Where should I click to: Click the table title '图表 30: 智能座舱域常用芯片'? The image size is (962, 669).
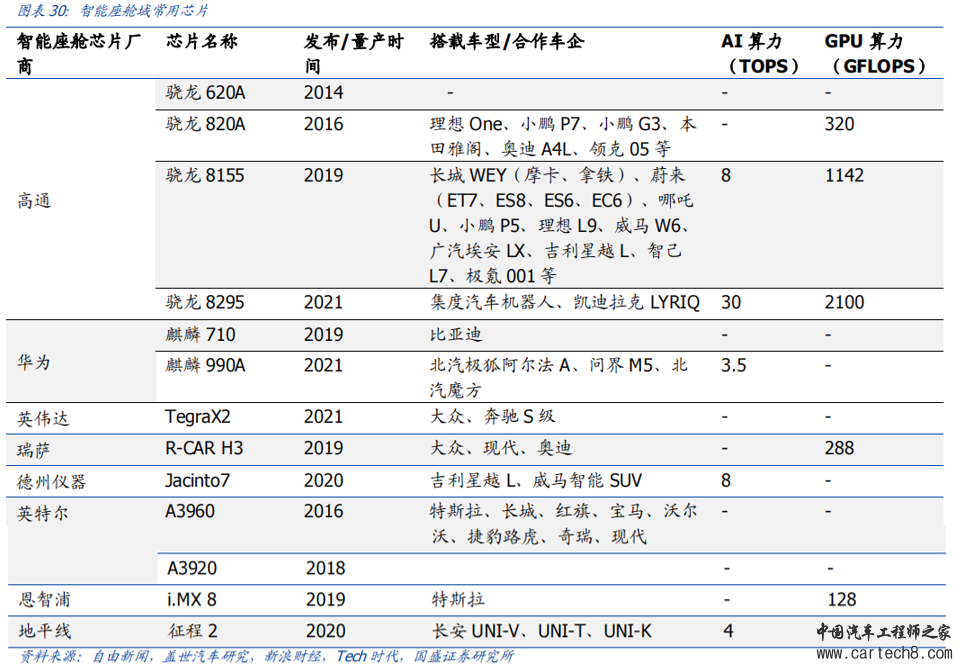113,10
